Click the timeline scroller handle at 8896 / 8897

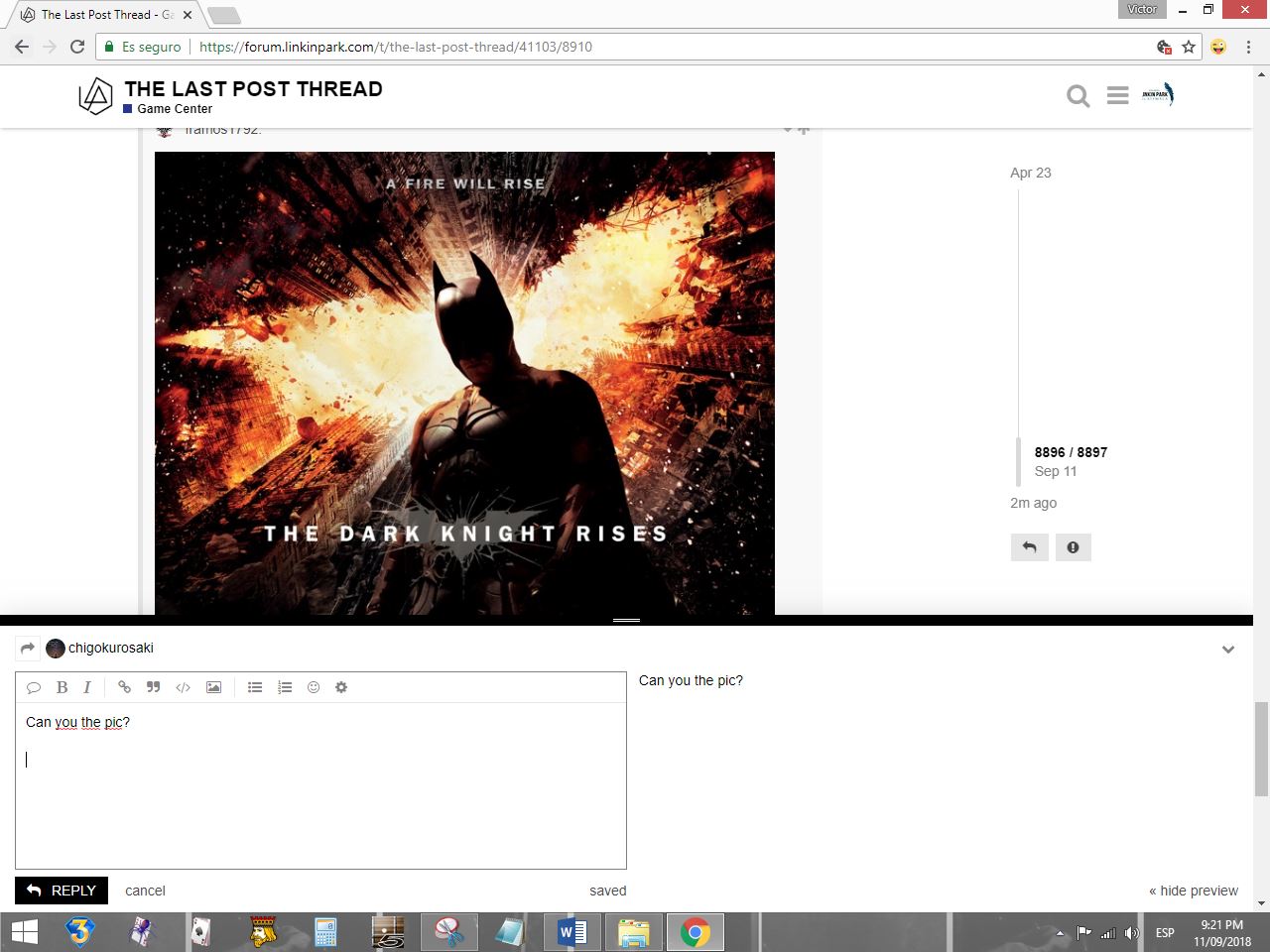tap(1018, 461)
